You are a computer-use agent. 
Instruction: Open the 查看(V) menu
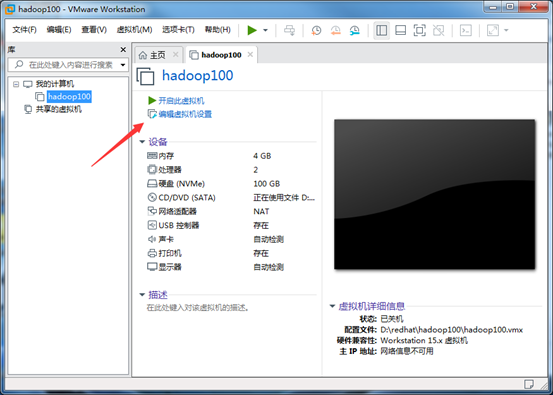tap(94, 30)
